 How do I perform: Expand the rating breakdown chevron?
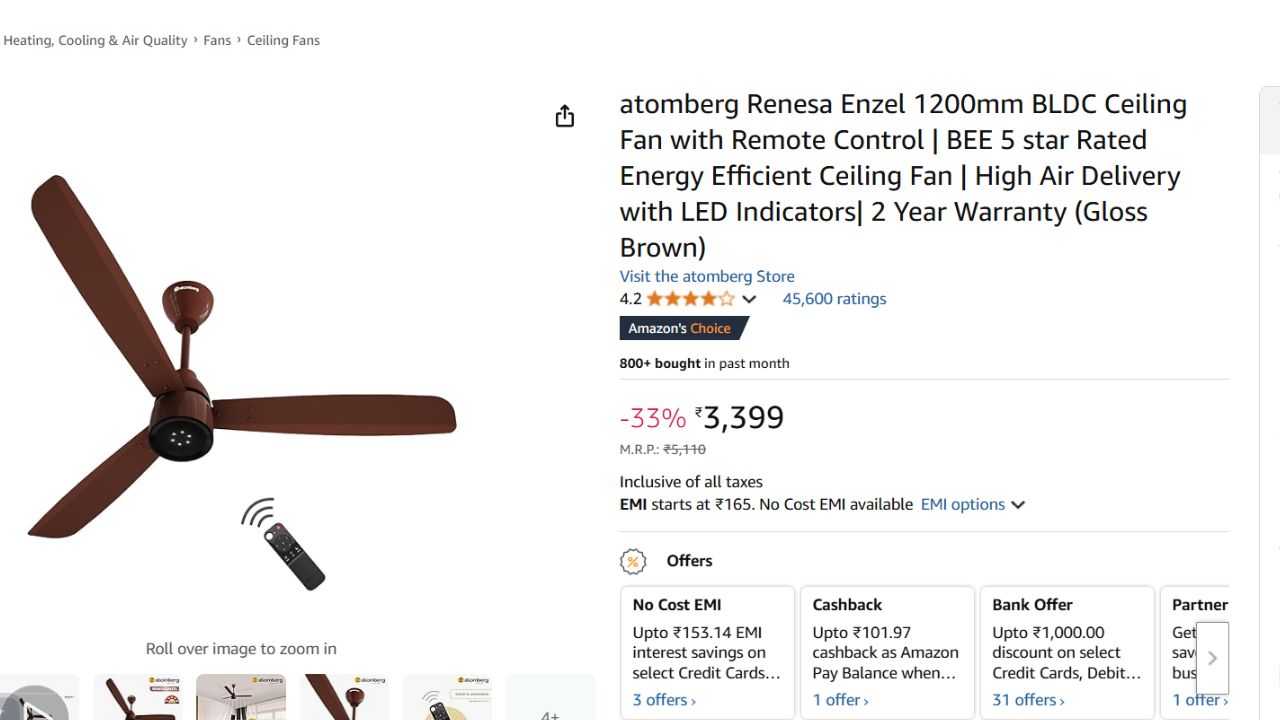(x=749, y=299)
